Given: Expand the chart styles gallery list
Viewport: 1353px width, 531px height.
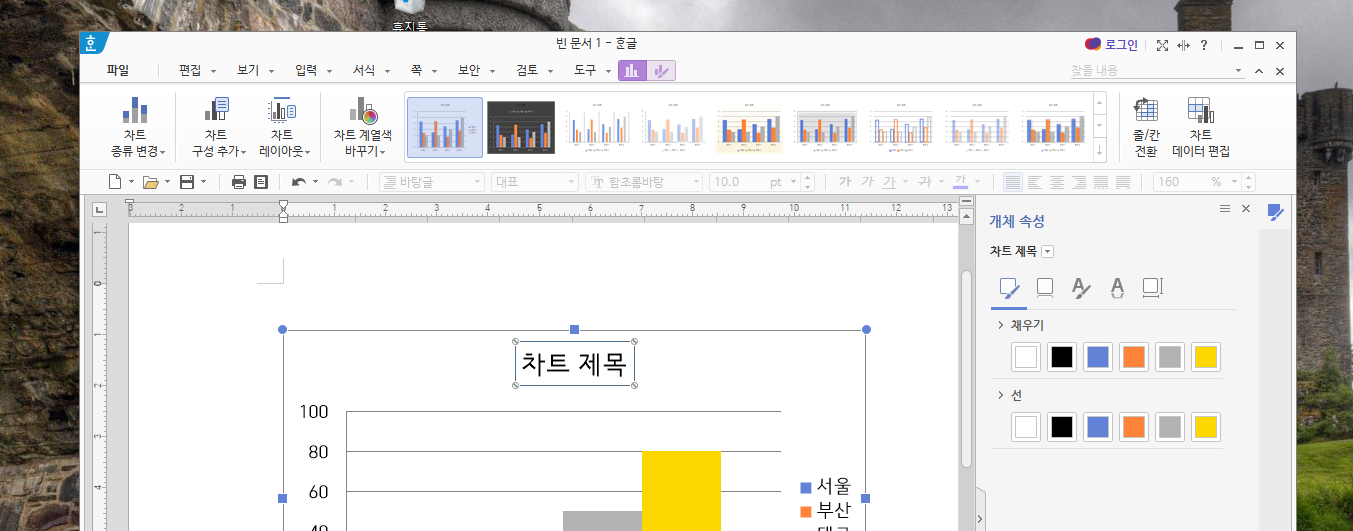Looking at the screenshot, I should coord(1100,150).
